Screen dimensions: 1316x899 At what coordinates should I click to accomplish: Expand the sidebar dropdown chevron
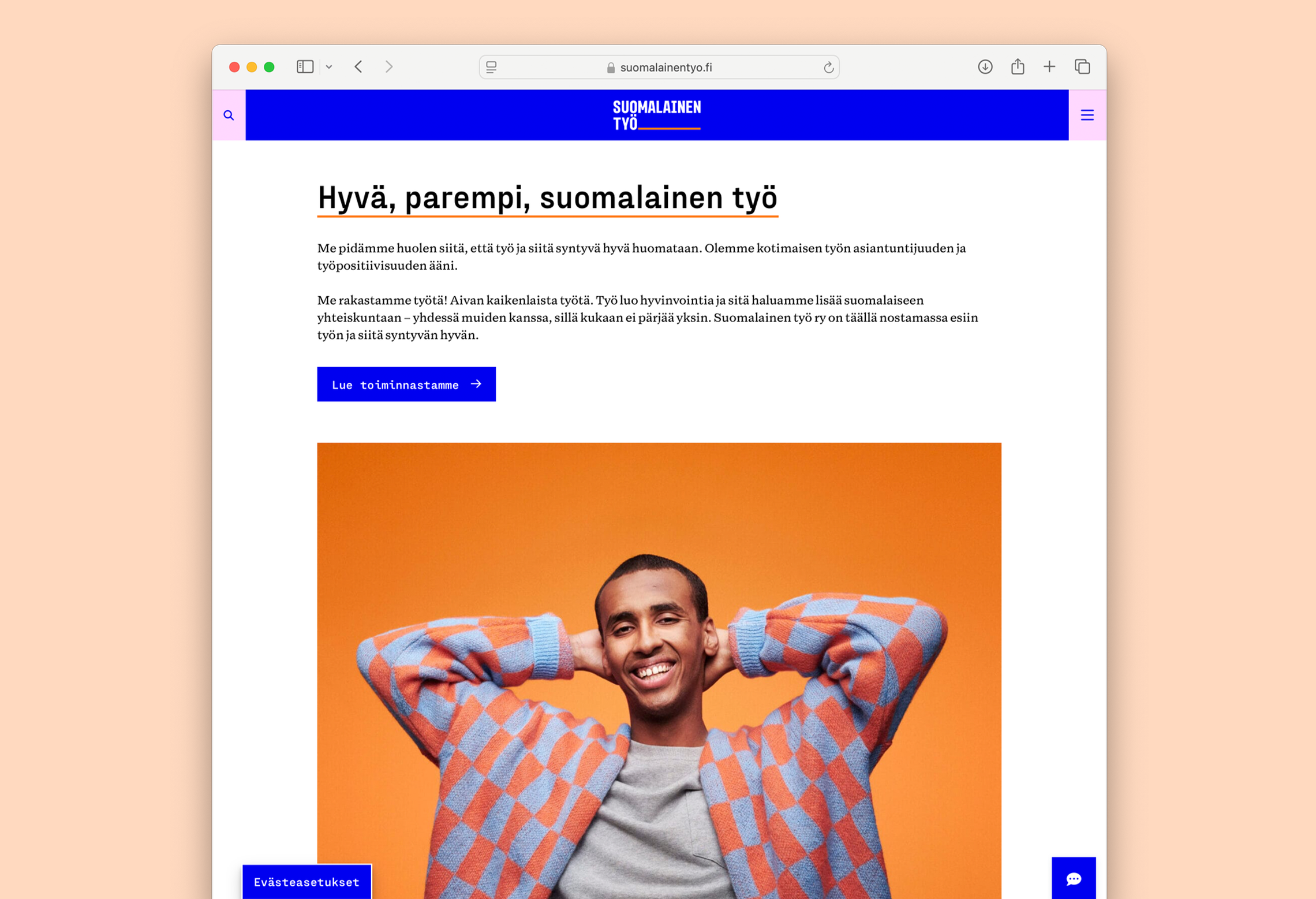[329, 67]
